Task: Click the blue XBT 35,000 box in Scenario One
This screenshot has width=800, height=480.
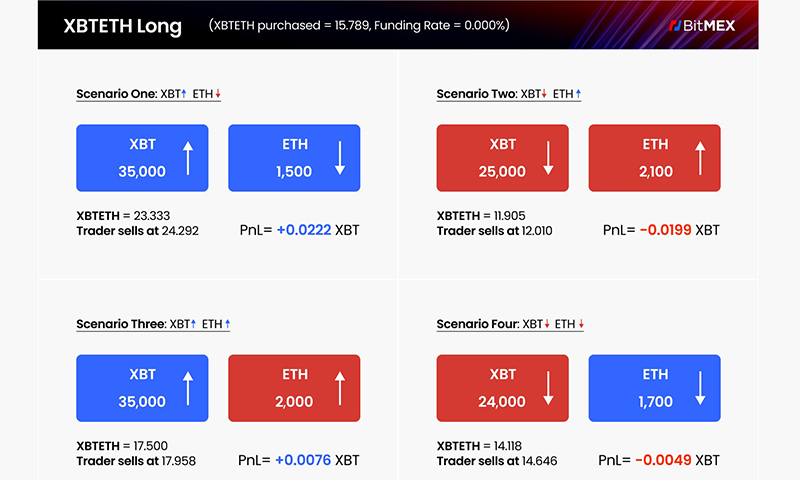Action: coord(142,158)
